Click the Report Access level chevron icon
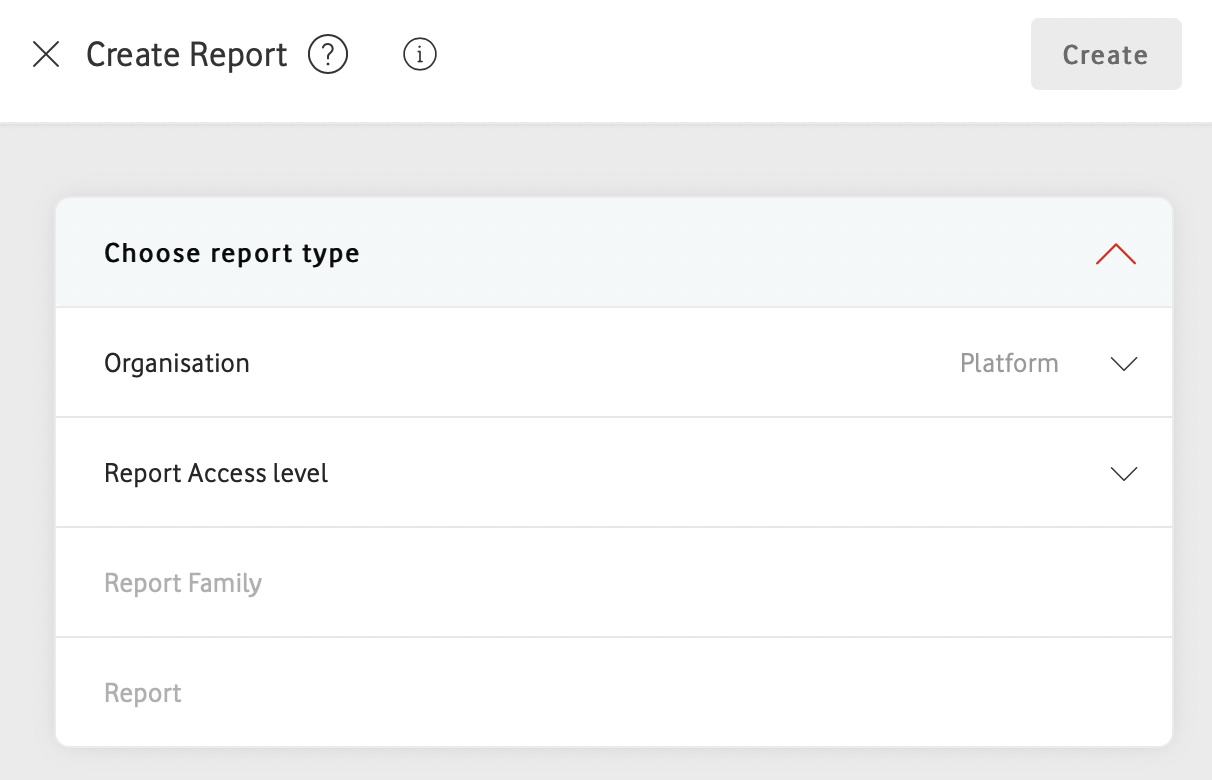Image resolution: width=1212 pixels, height=780 pixels. click(1123, 474)
